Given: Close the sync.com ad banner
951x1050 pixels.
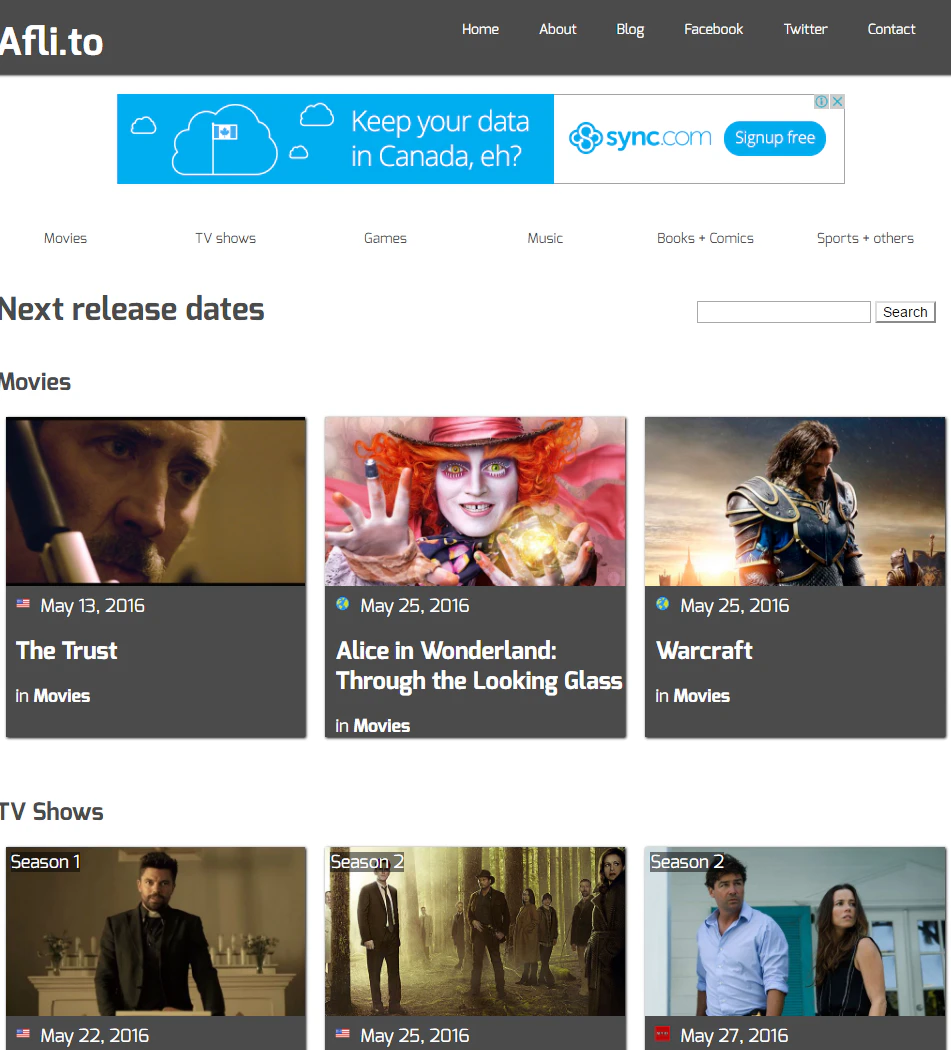Looking at the screenshot, I should pyautogui.click(x=836, y=101).
